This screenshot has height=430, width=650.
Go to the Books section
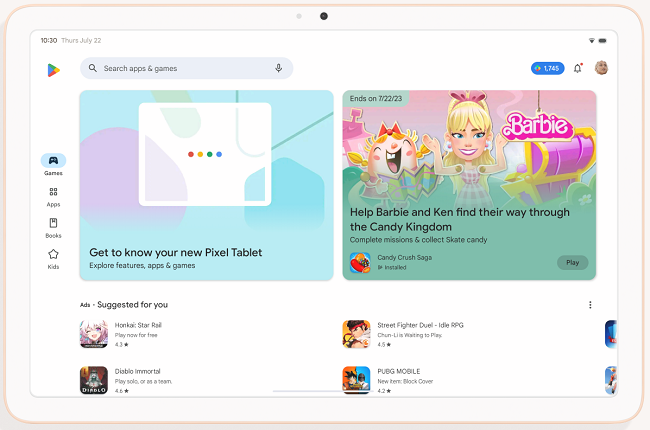coord(53,226)
